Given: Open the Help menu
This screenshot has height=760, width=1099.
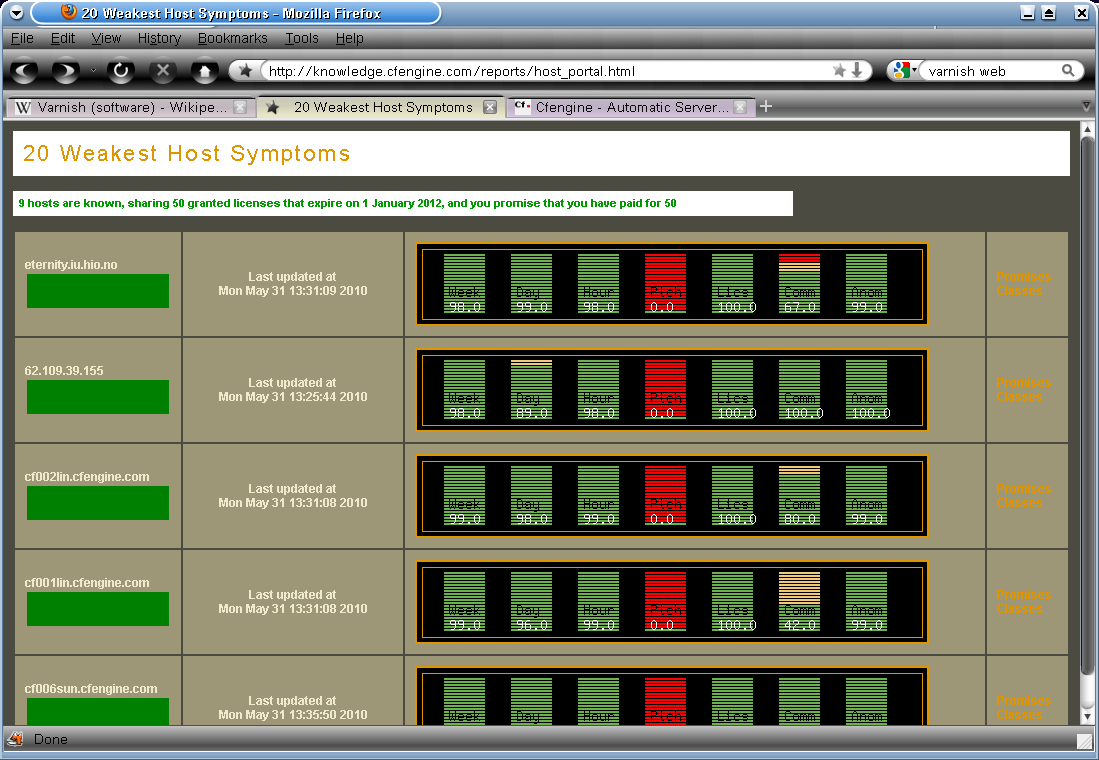Looking at the screenshot, I should tap(349, 38).
